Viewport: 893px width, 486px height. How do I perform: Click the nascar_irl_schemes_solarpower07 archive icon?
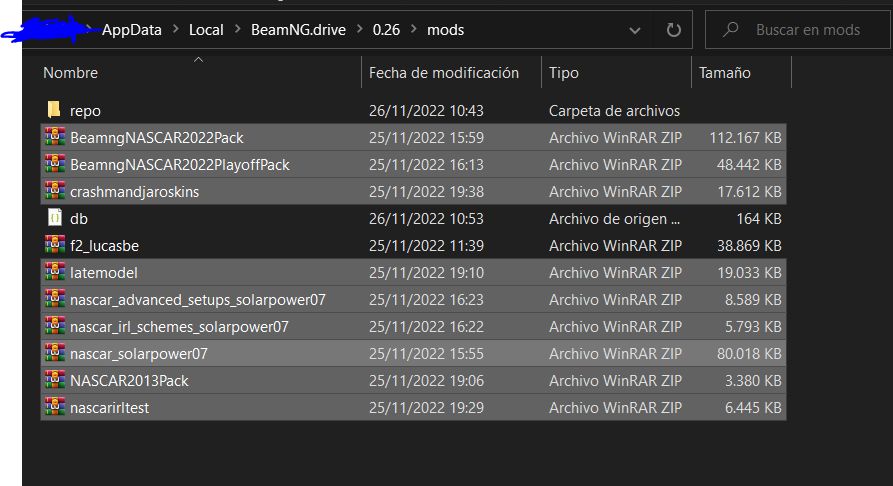pyautogui.click(x=55, y=326)
